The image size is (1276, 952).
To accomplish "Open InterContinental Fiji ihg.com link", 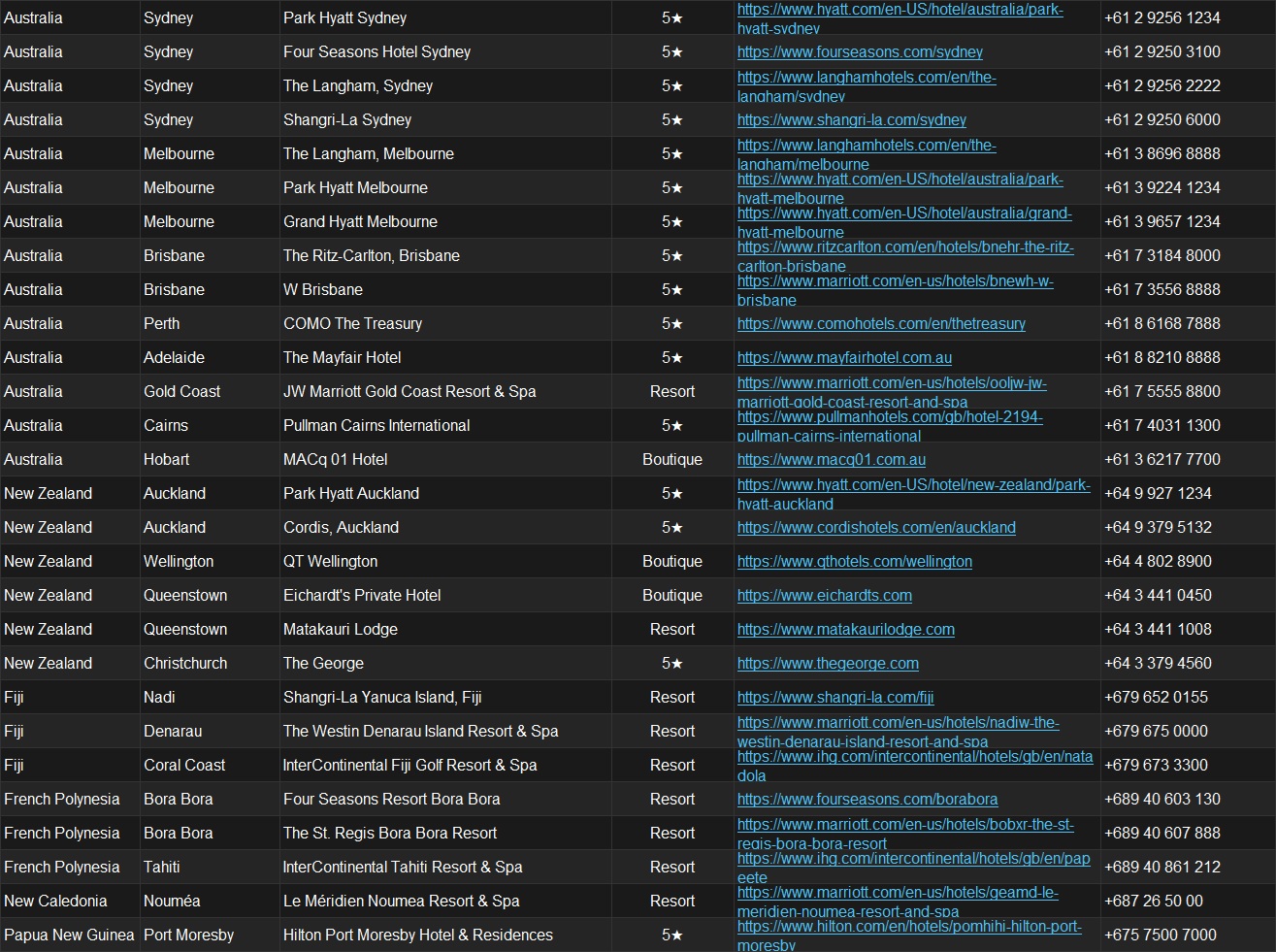I will click(915, 765).
